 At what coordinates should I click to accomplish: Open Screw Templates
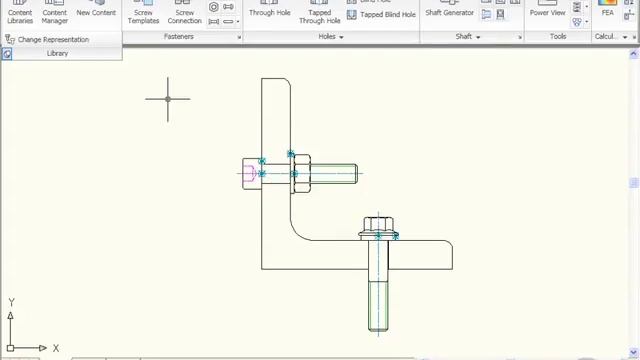143,12
